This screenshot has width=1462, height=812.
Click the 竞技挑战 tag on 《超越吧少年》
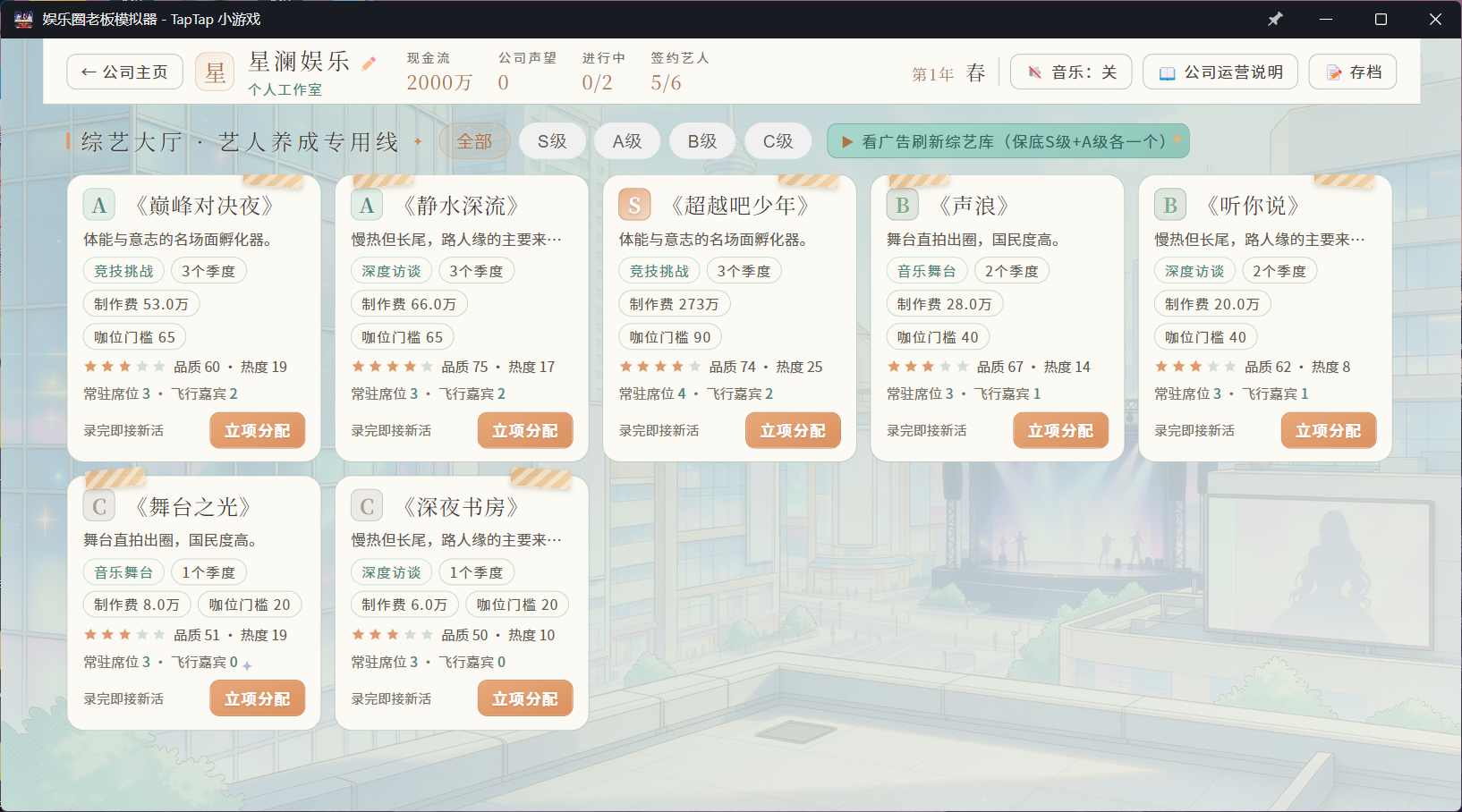coord(659,271)
